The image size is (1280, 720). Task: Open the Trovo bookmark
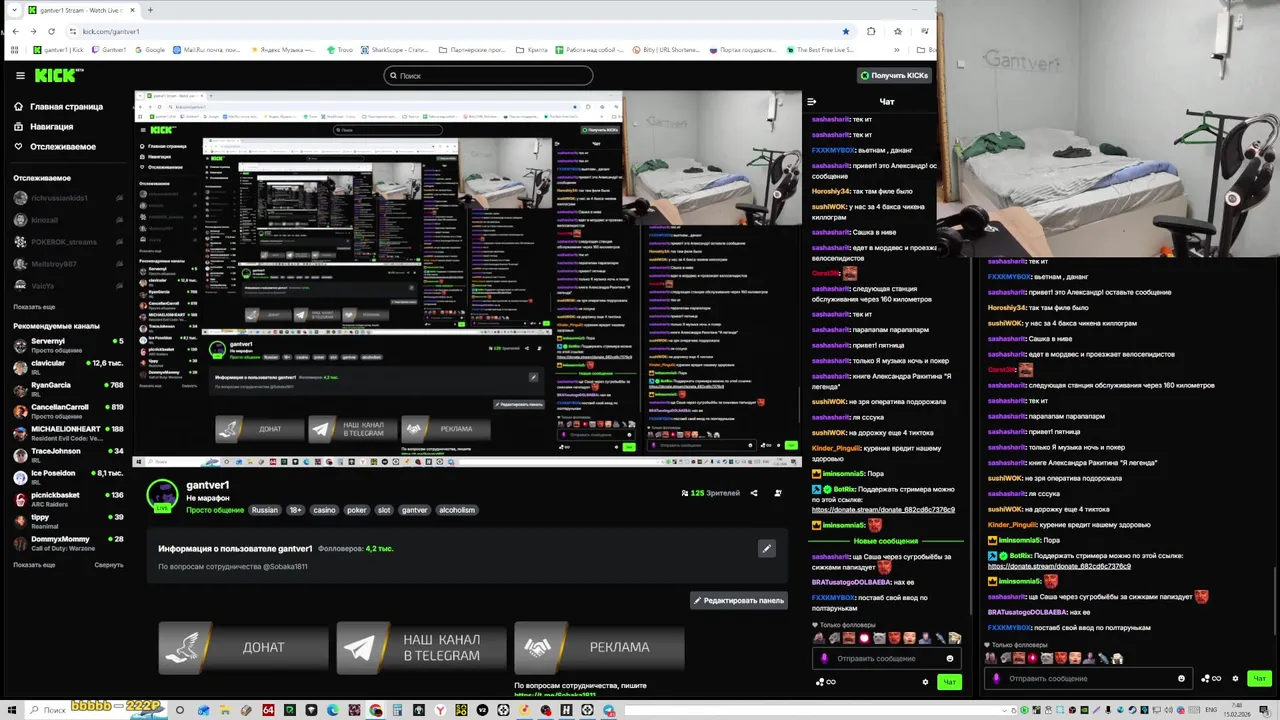coord(340,49)
